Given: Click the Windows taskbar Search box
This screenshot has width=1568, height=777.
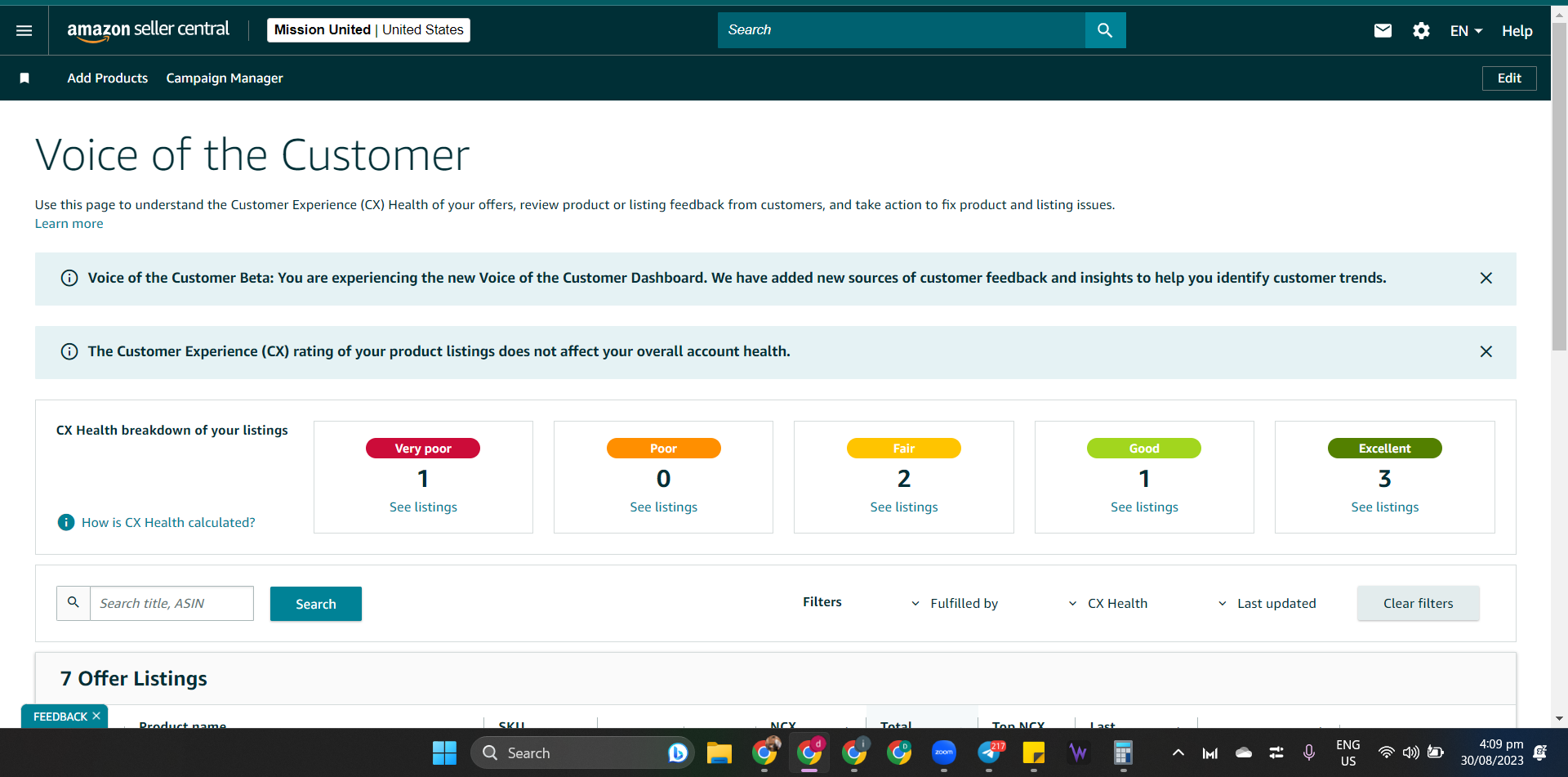Looking at the screenshot, I should pyautogui.click(x=582, y=752).
